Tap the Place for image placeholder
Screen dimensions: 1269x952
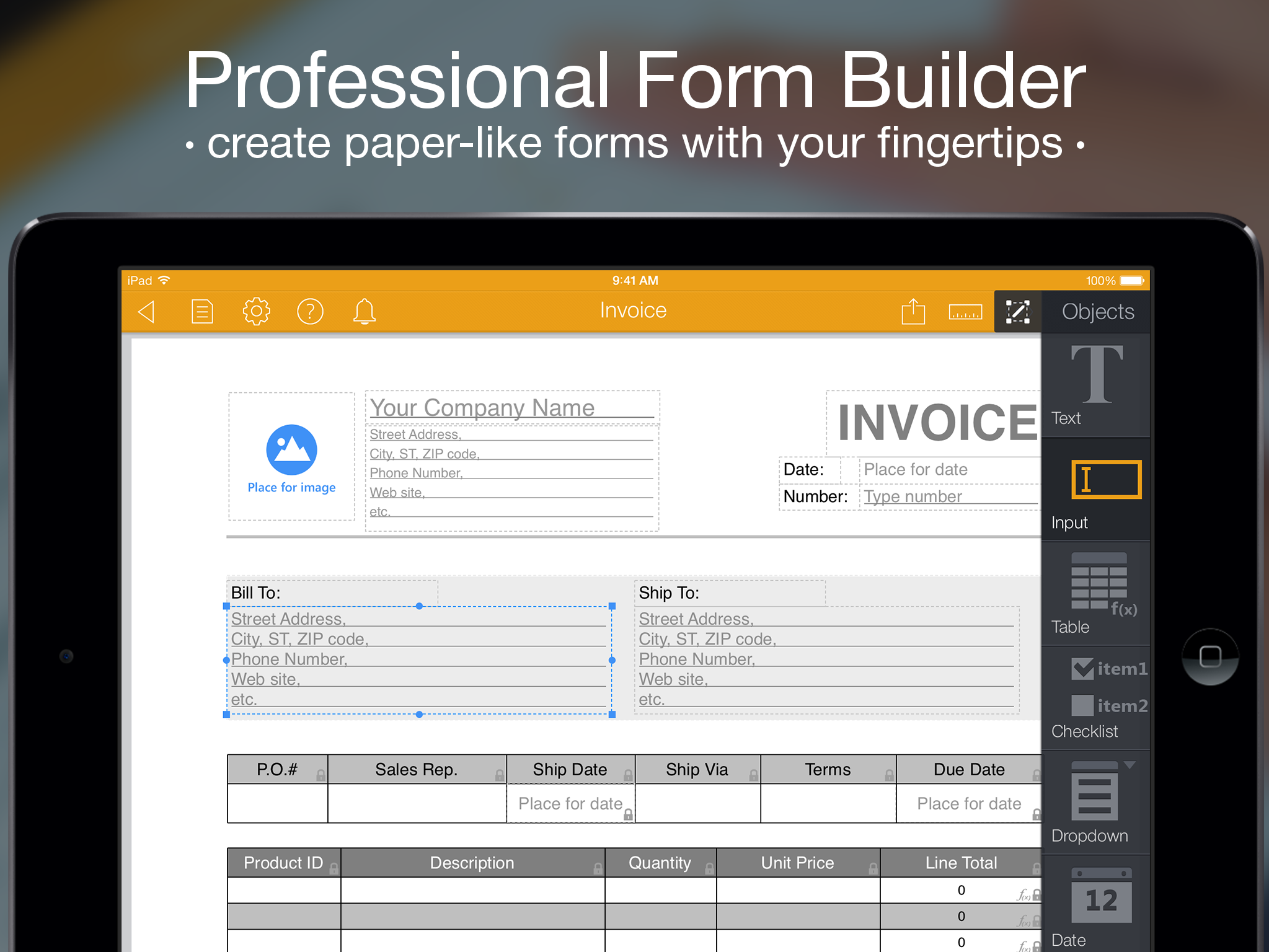click(x=291, y=457)
